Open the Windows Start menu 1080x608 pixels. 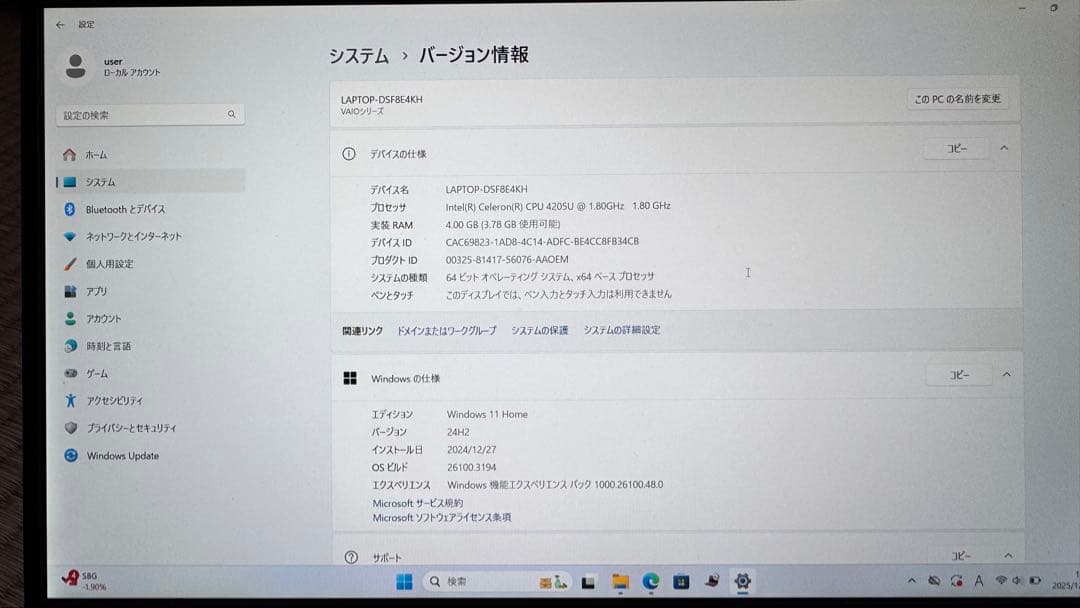point(404,582)
